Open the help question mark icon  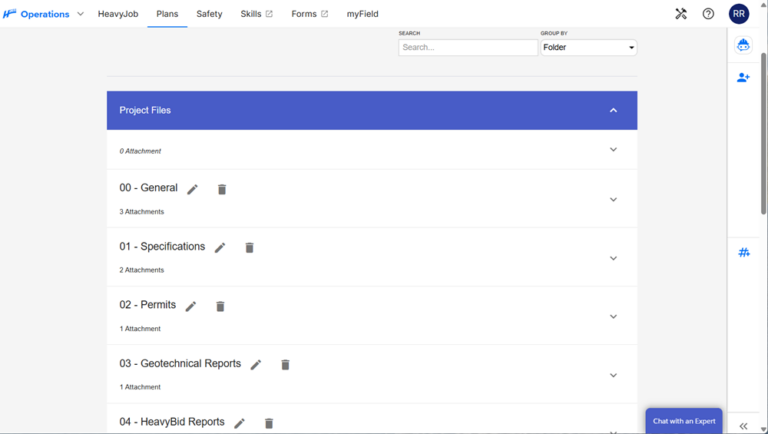[708, 14]
